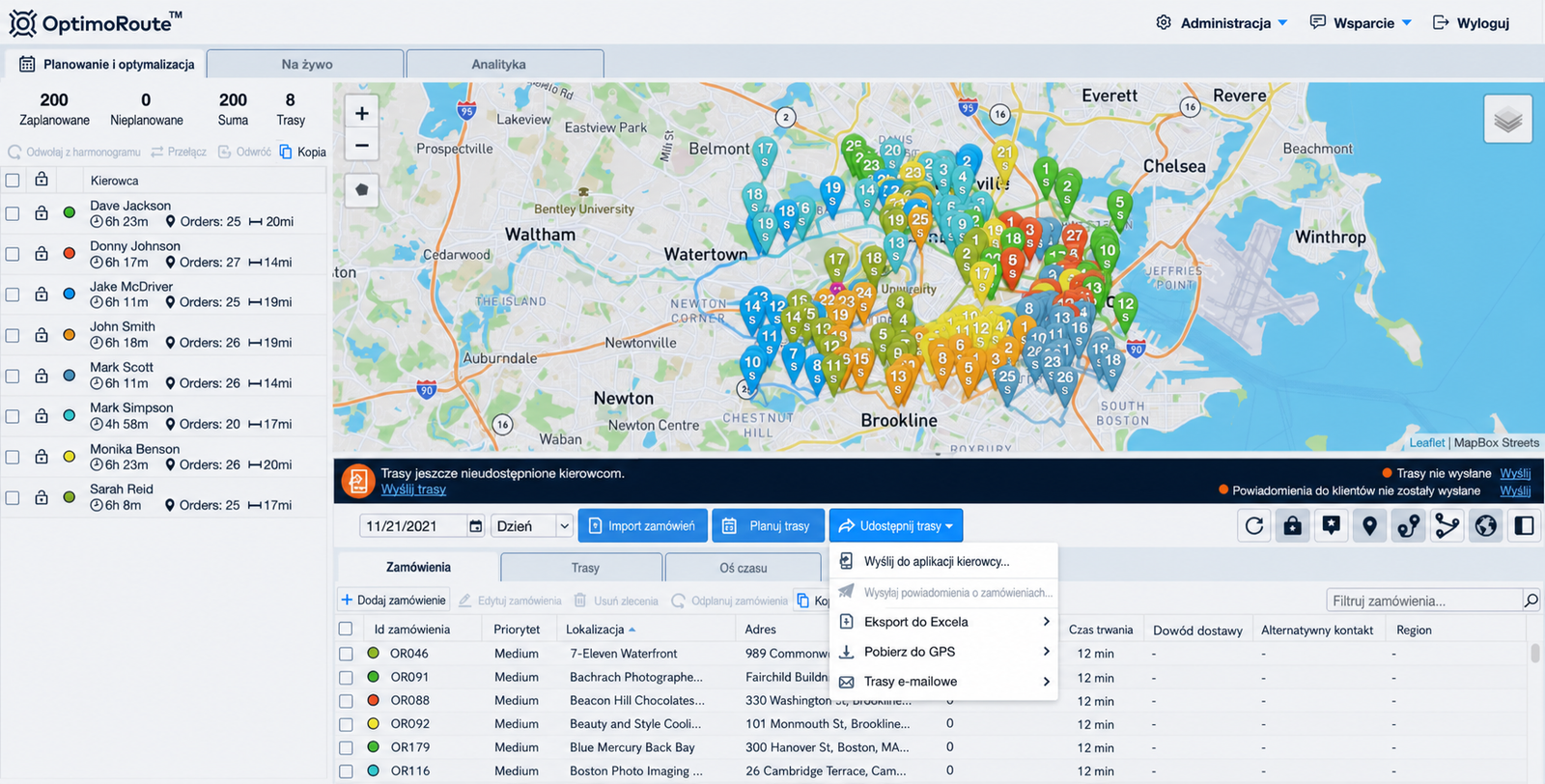
Task: Open the Trasy tab
Action: 582,568
